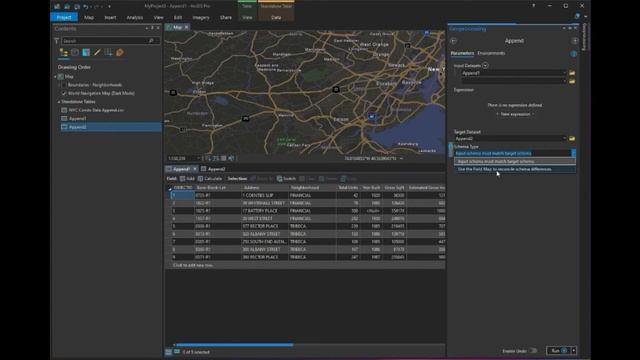
Task: Click the Show All Records icon at table bottom
Action: [x=169, y=352]
